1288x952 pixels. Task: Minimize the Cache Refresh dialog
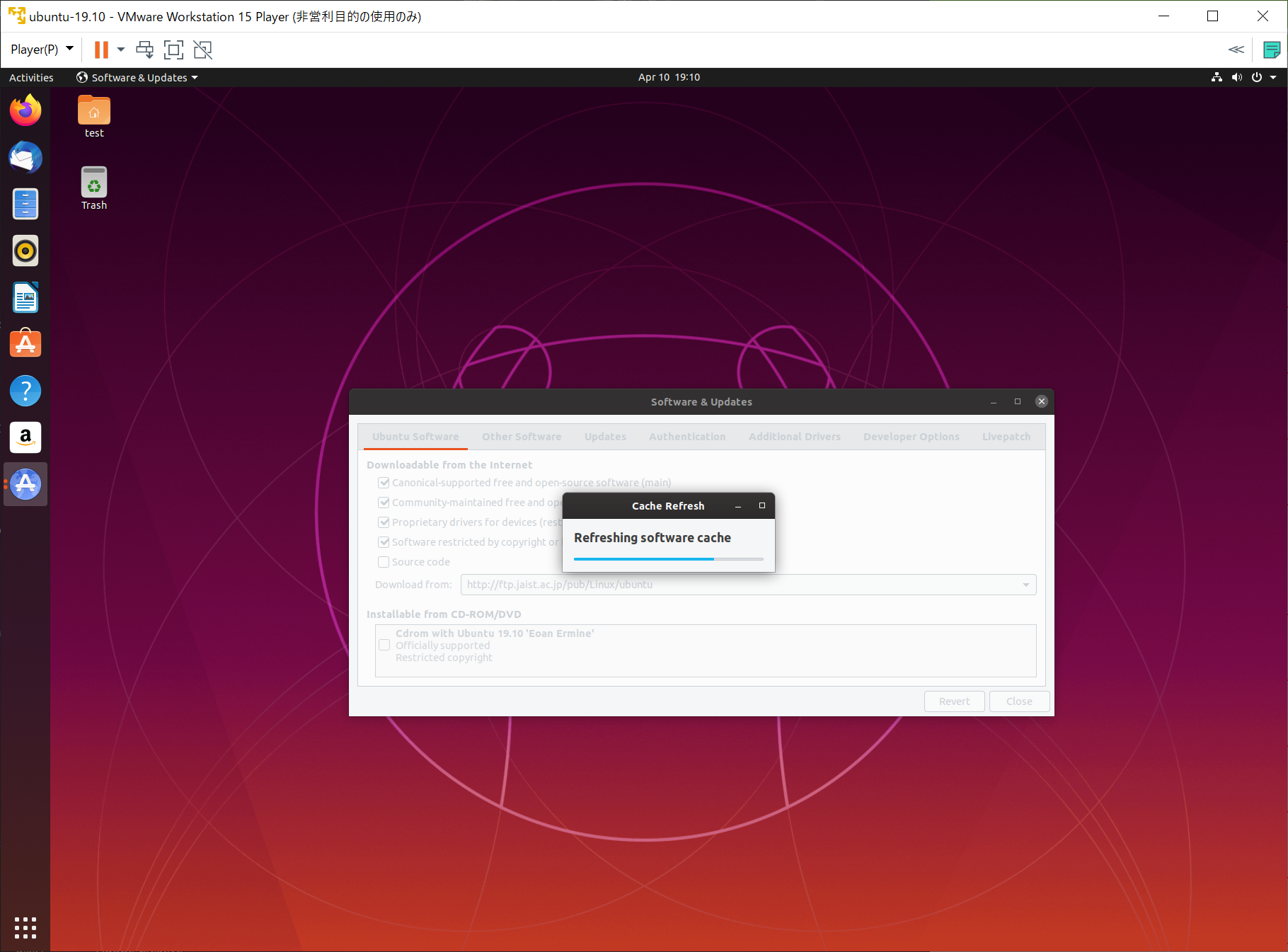pos(738,506)
